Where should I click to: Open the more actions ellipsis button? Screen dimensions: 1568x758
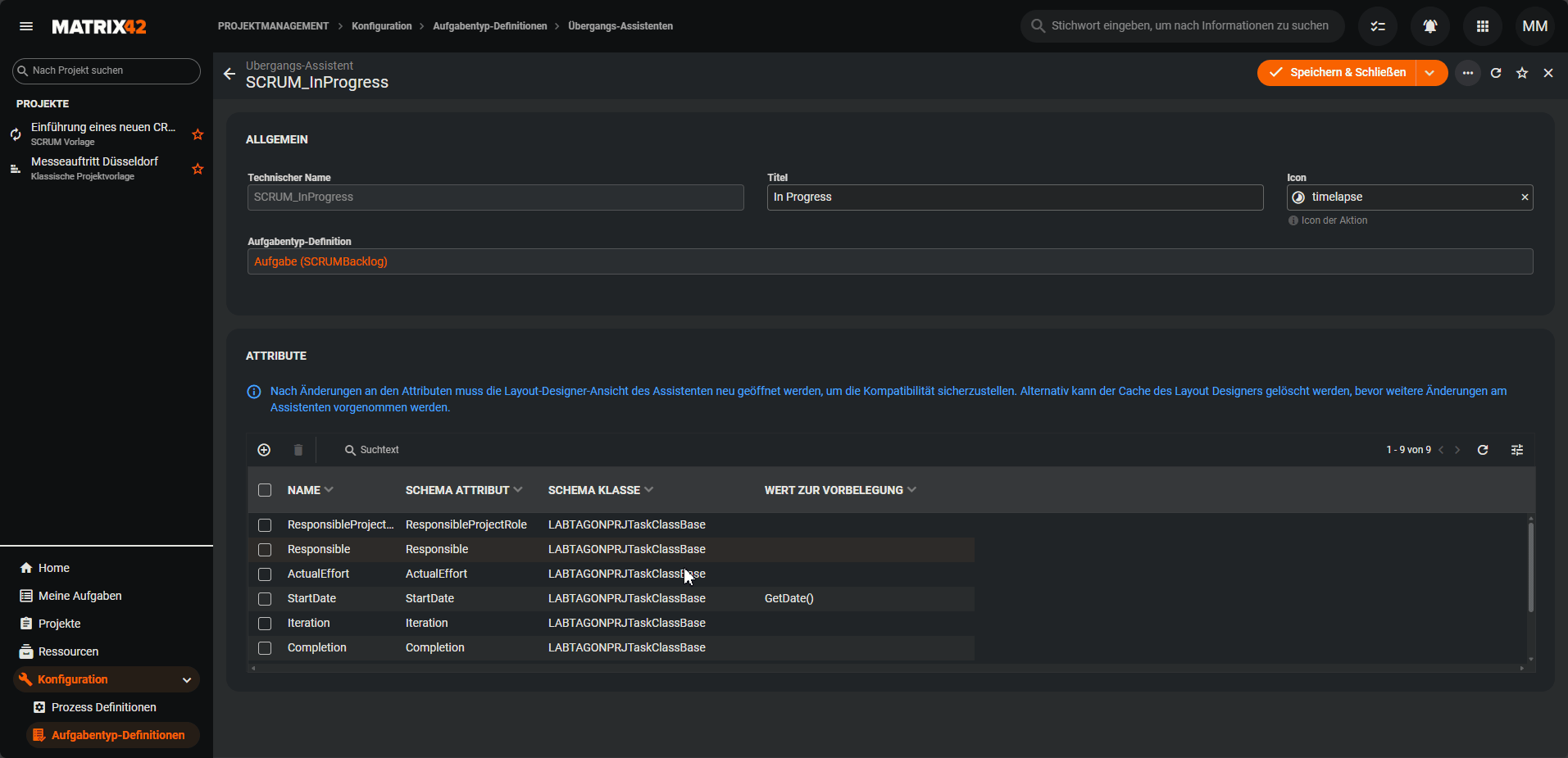[x=1467, y=73]
